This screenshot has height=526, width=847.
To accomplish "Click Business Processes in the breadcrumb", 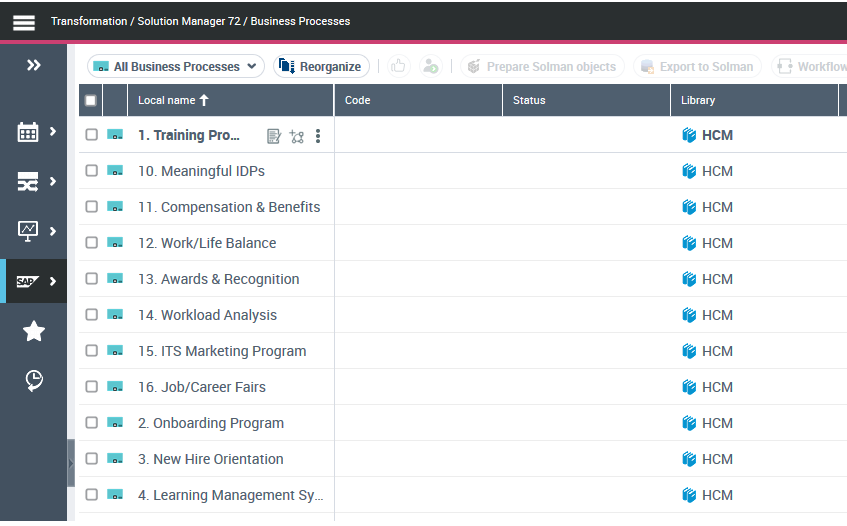I will coord(301,21).
